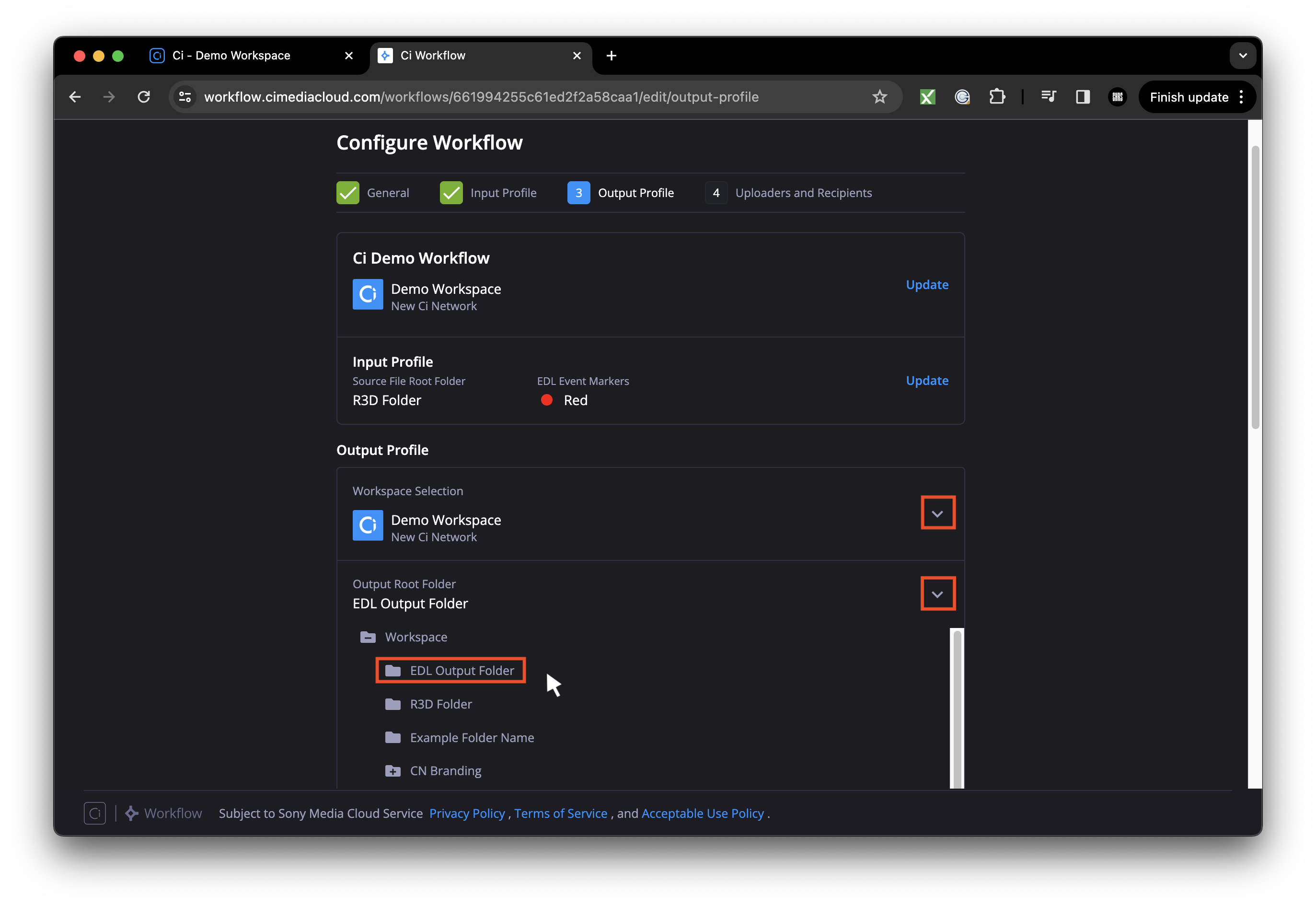Choose Example Folder Name in the tree

[x=460, y=738]
